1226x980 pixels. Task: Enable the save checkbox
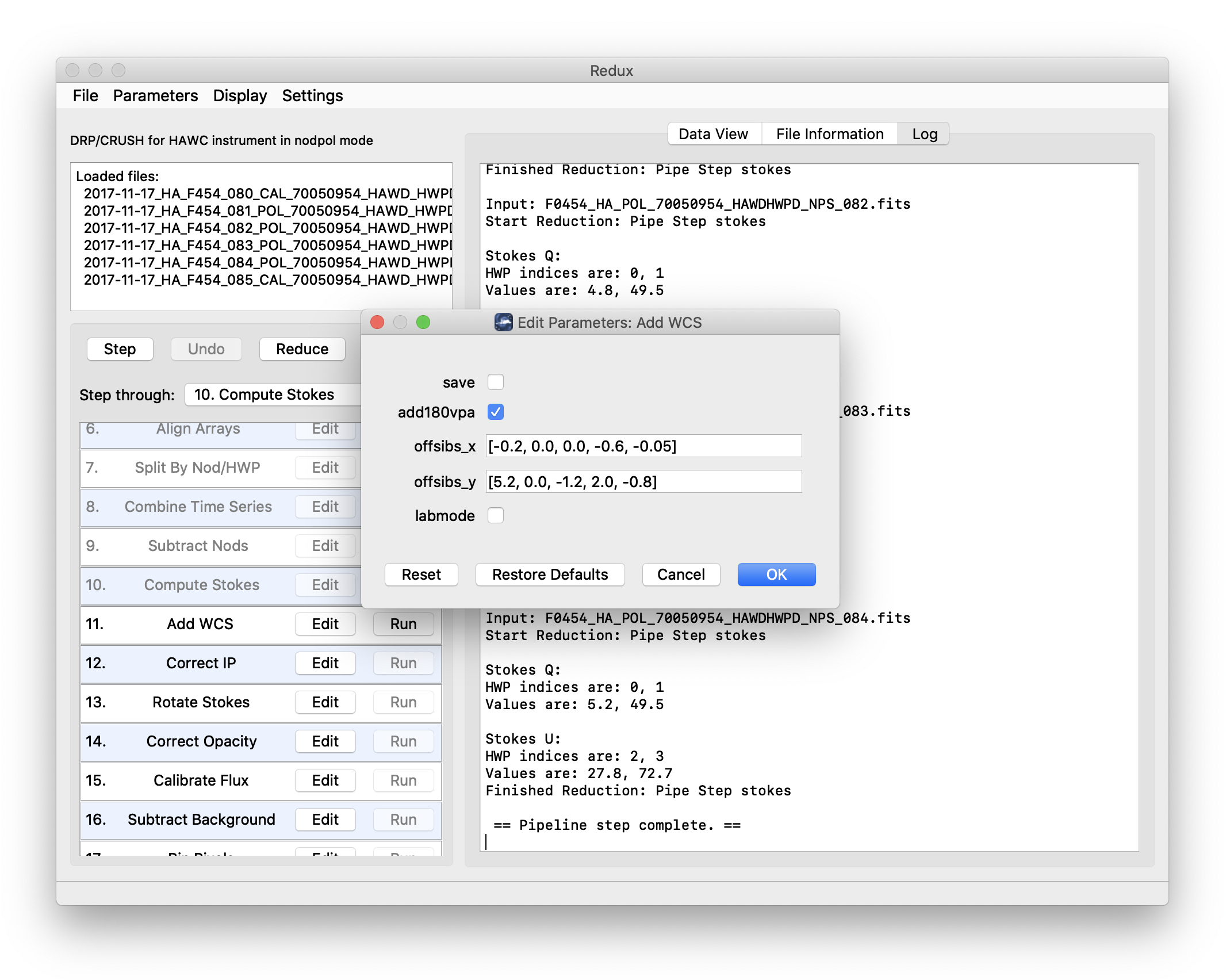click(x=495, y=382)
